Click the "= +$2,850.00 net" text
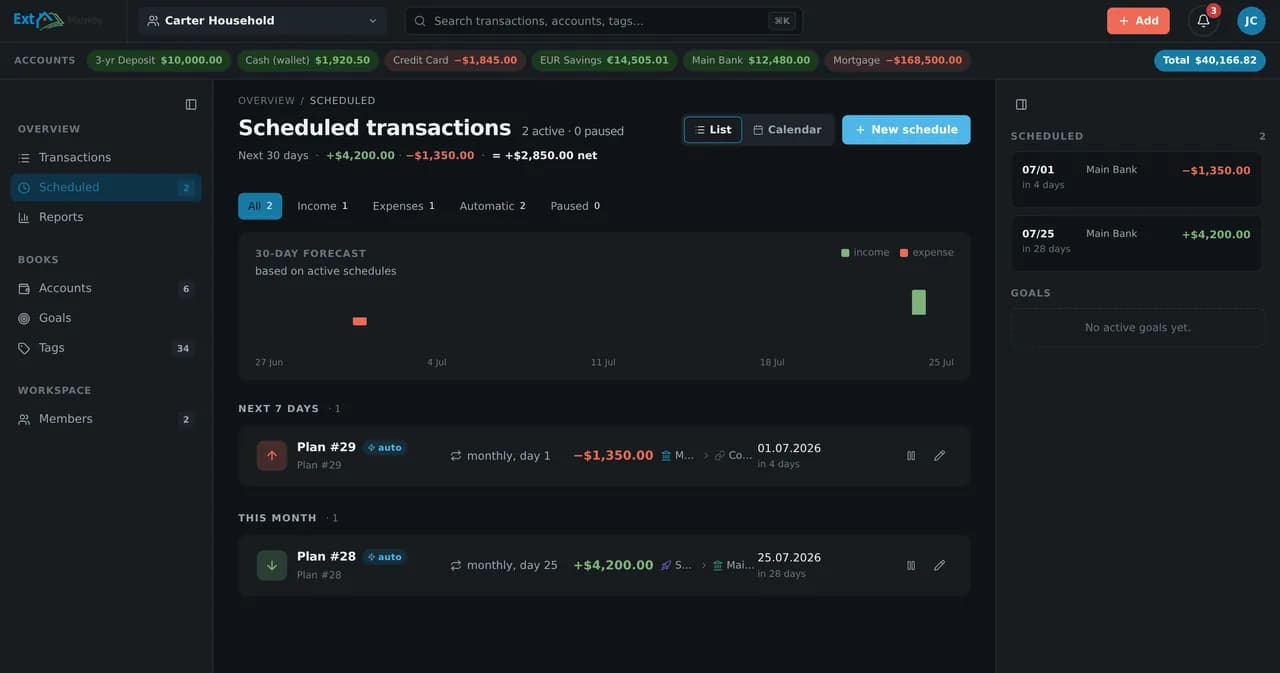This screenshot has height=673, width=1280. [545, 156]
